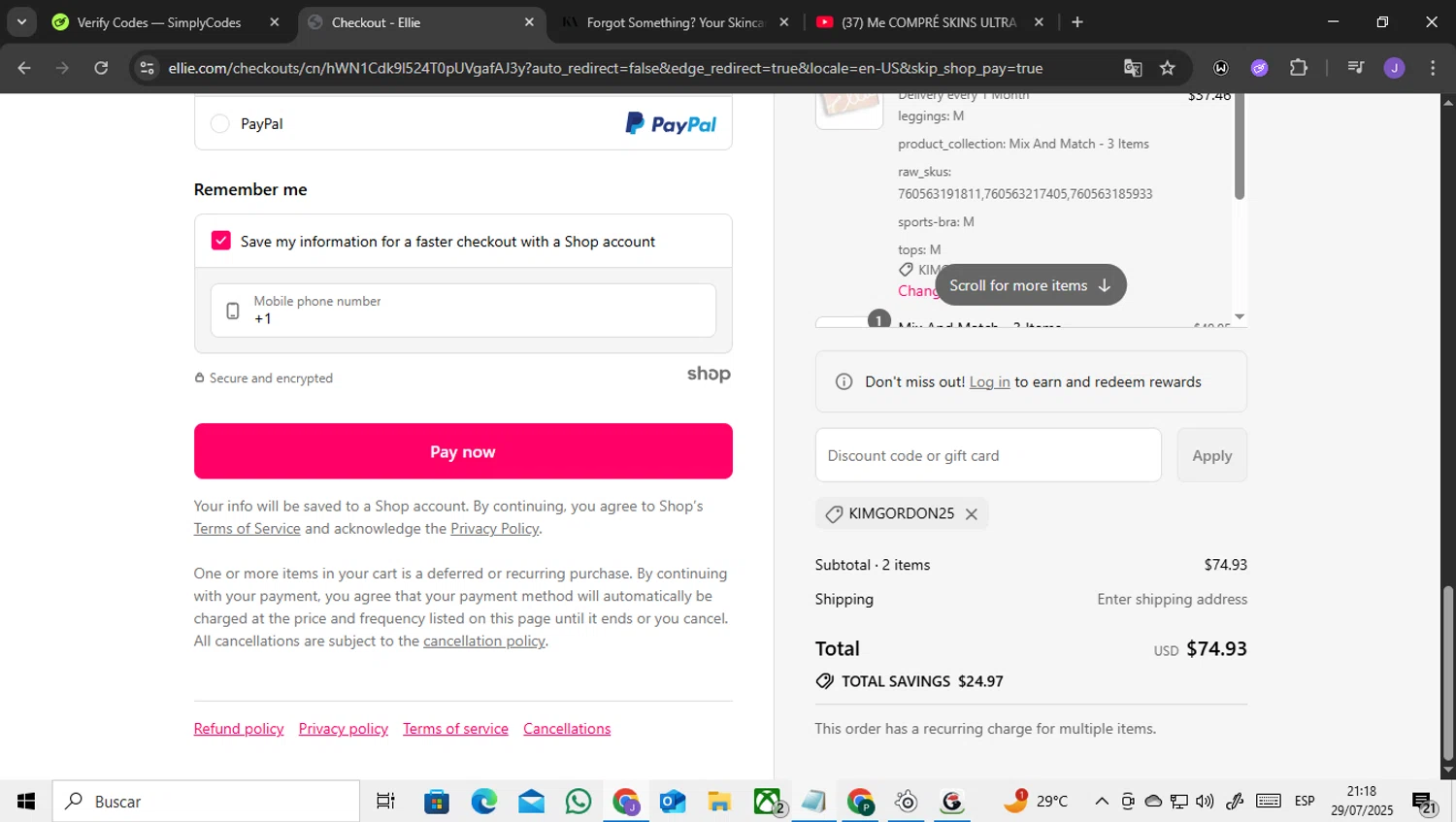Click the Log in rewards link

tap(989, 381)
